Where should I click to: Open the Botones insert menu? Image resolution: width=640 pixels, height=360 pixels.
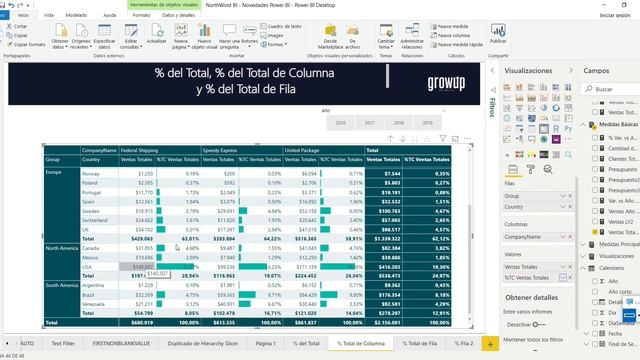[249, 36]
